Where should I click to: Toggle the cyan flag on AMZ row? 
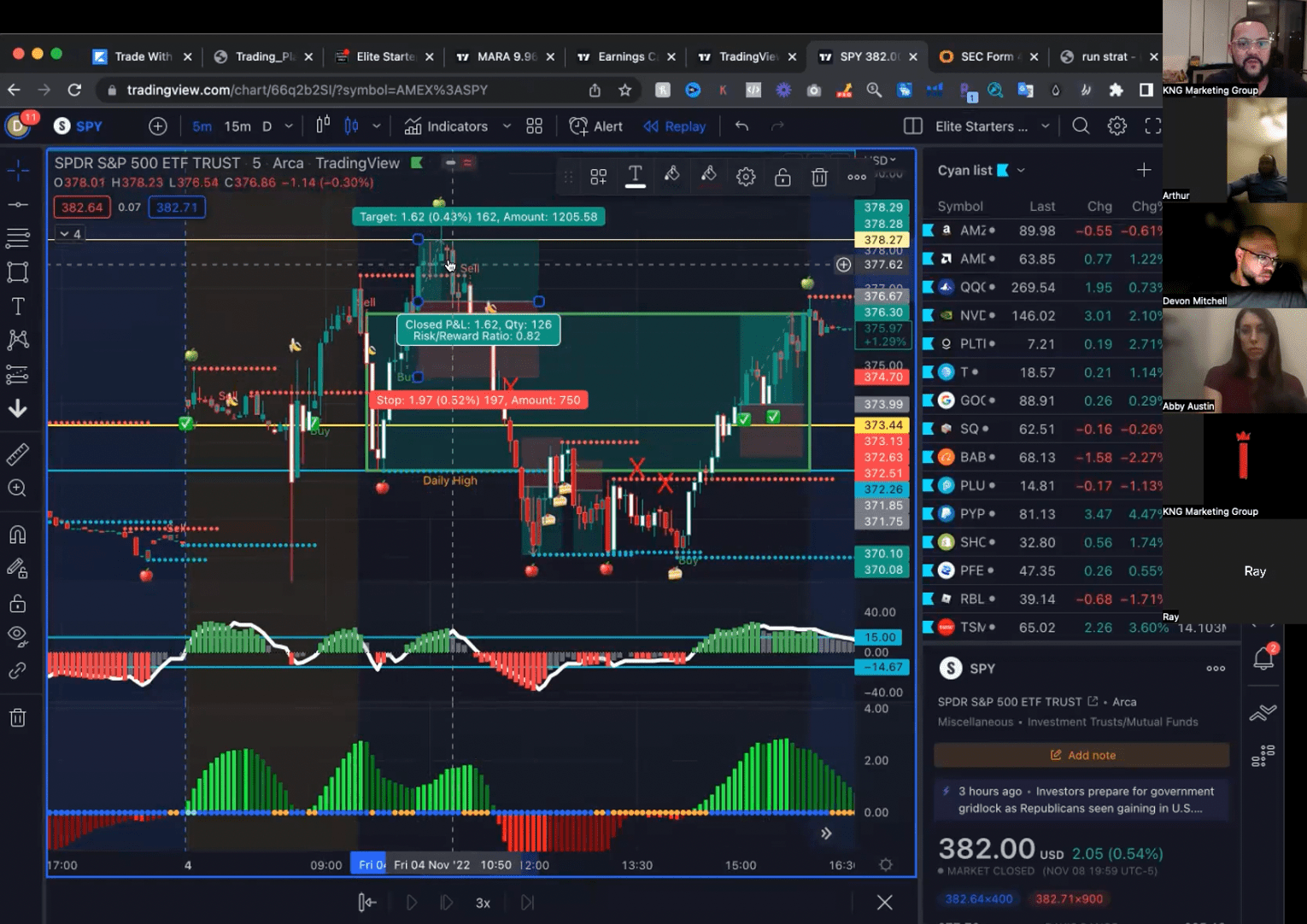pos(929,231)
